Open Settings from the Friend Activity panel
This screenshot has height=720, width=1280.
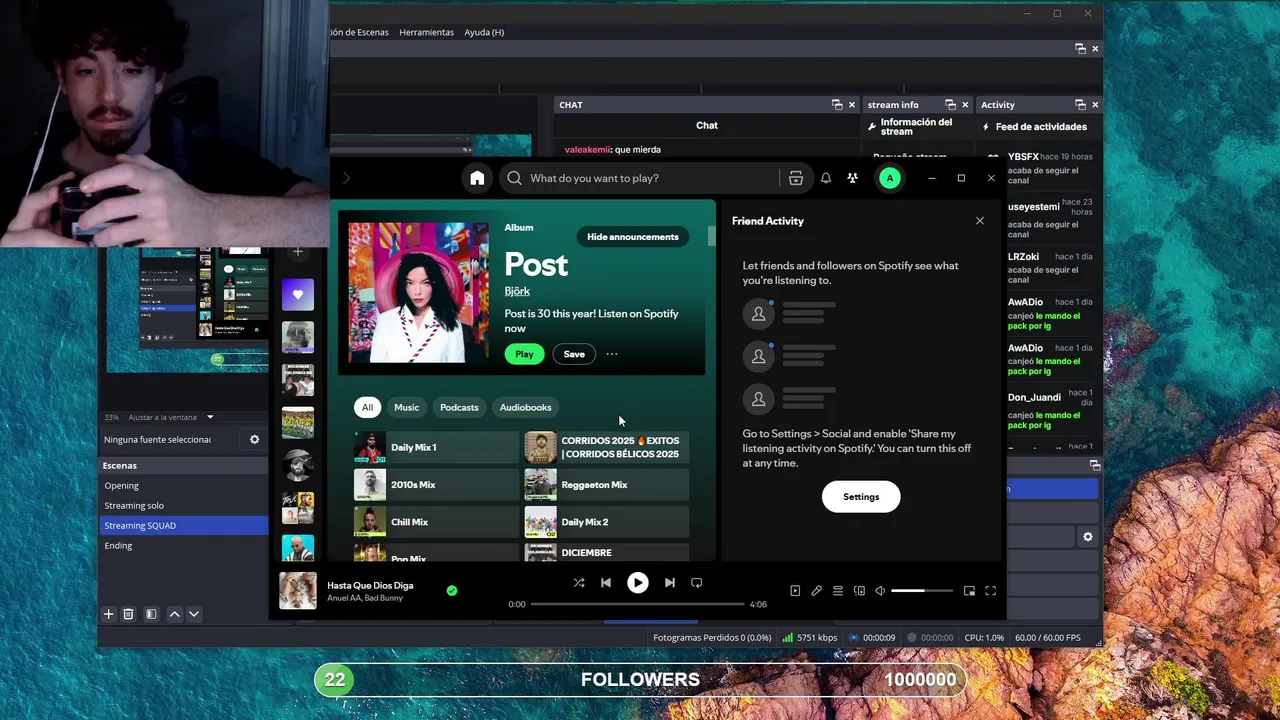pyautogui.click(x=861, y=497)
